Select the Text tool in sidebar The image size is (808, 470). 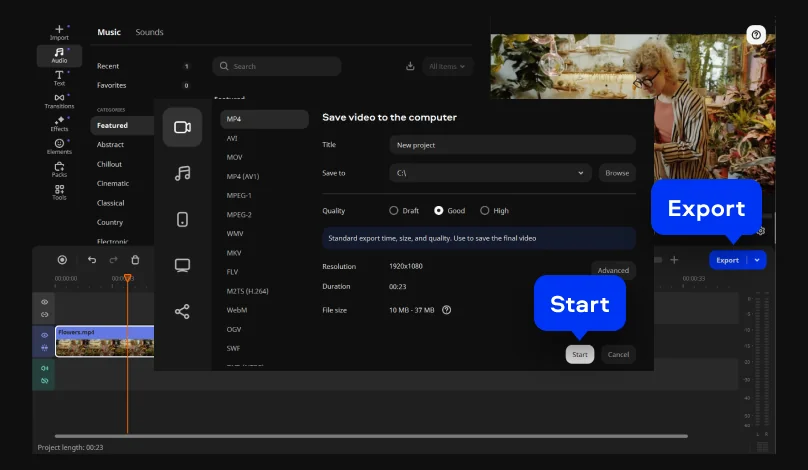[x=59, y=77]
